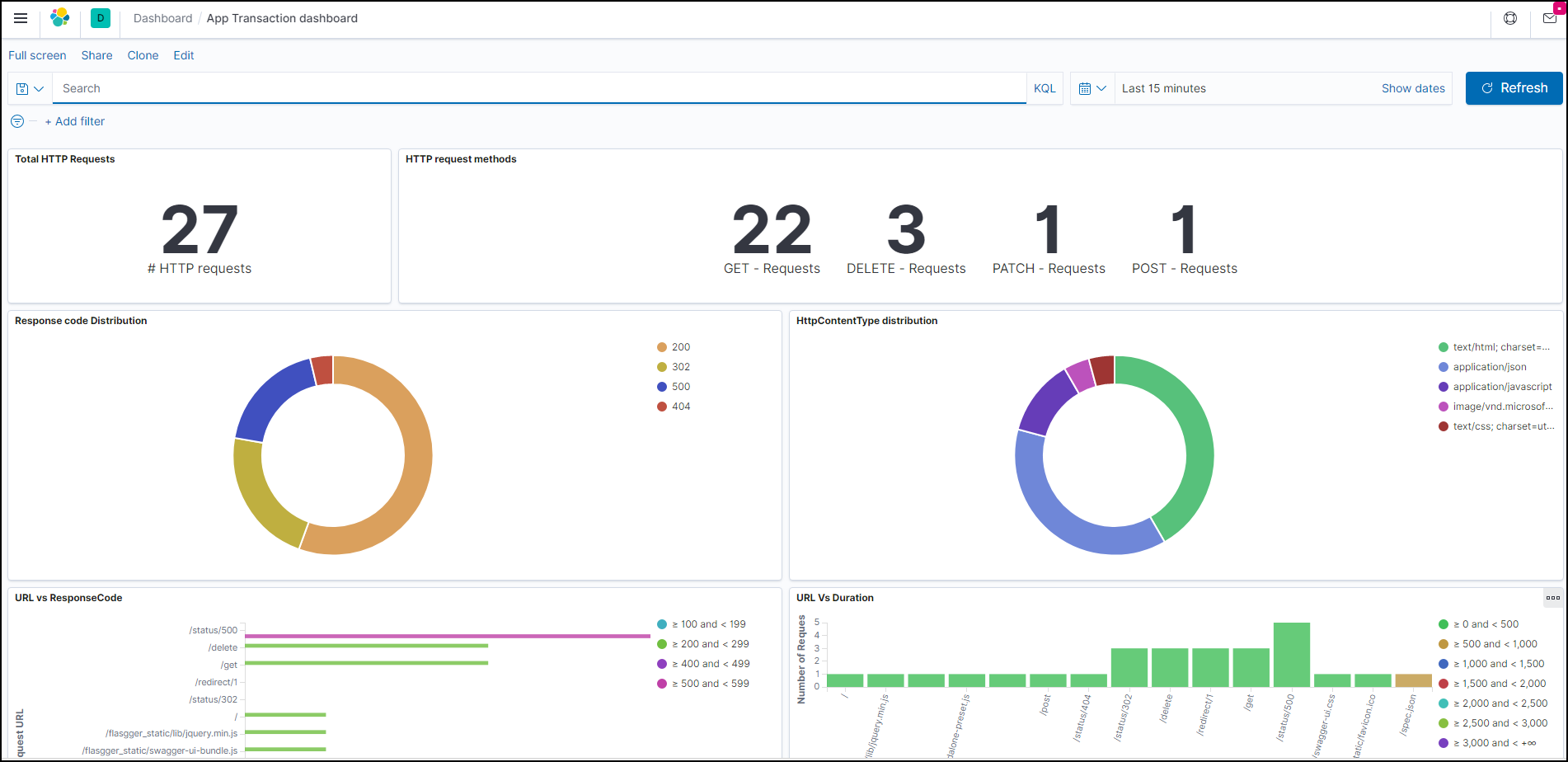
Task: Toggle application/javascript legend entry
Action: click(1495, 387)
